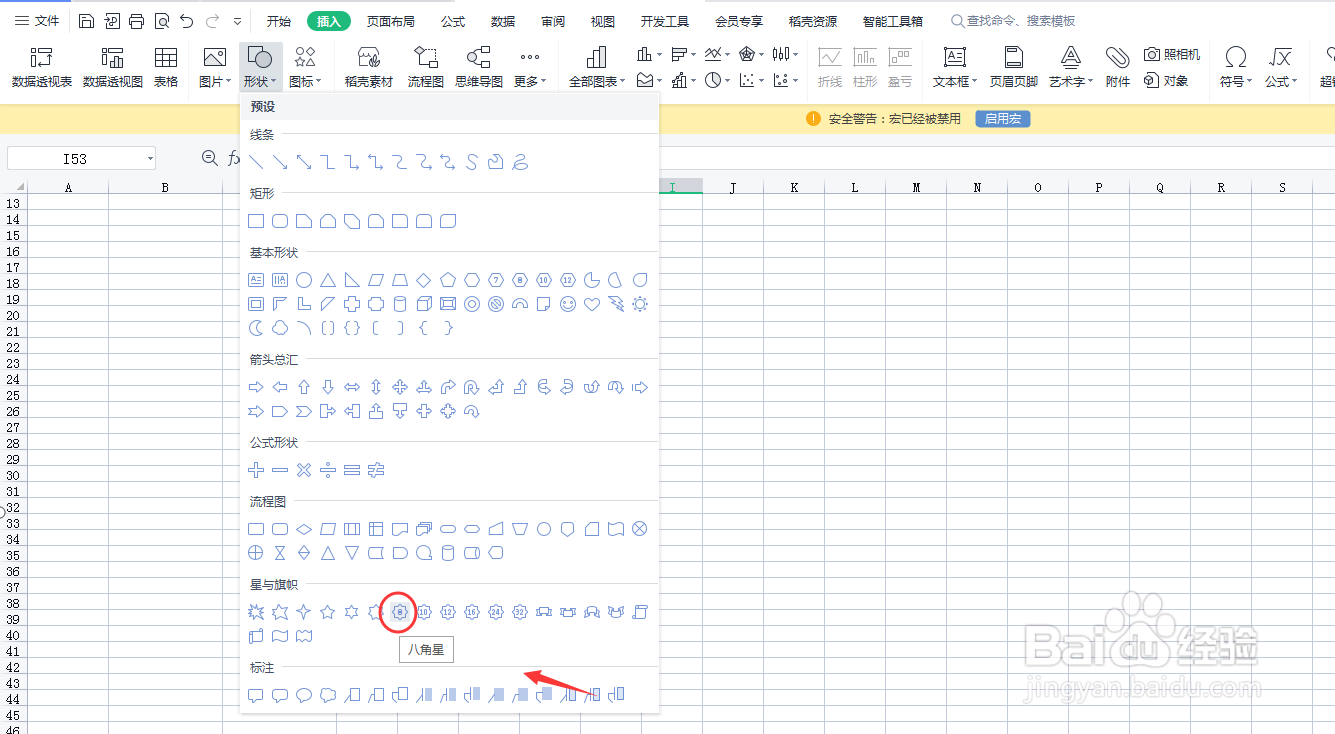Open the 文件 file menu
The image size is (1335, 734).
pos(37,21)
